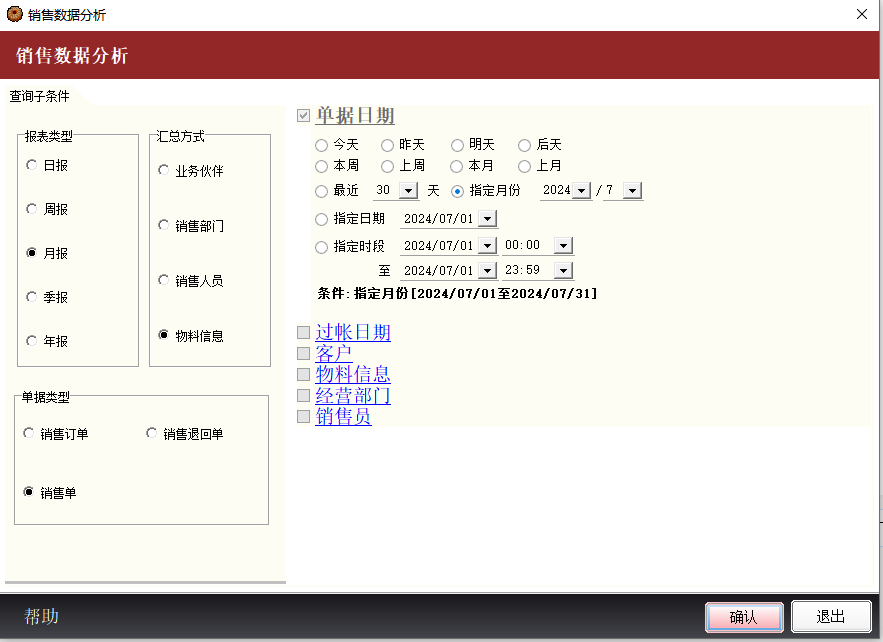This screenshot has height=642, width=883.
Task: Enable the 物料信息 filter checkbox
Action: point(304,374)
